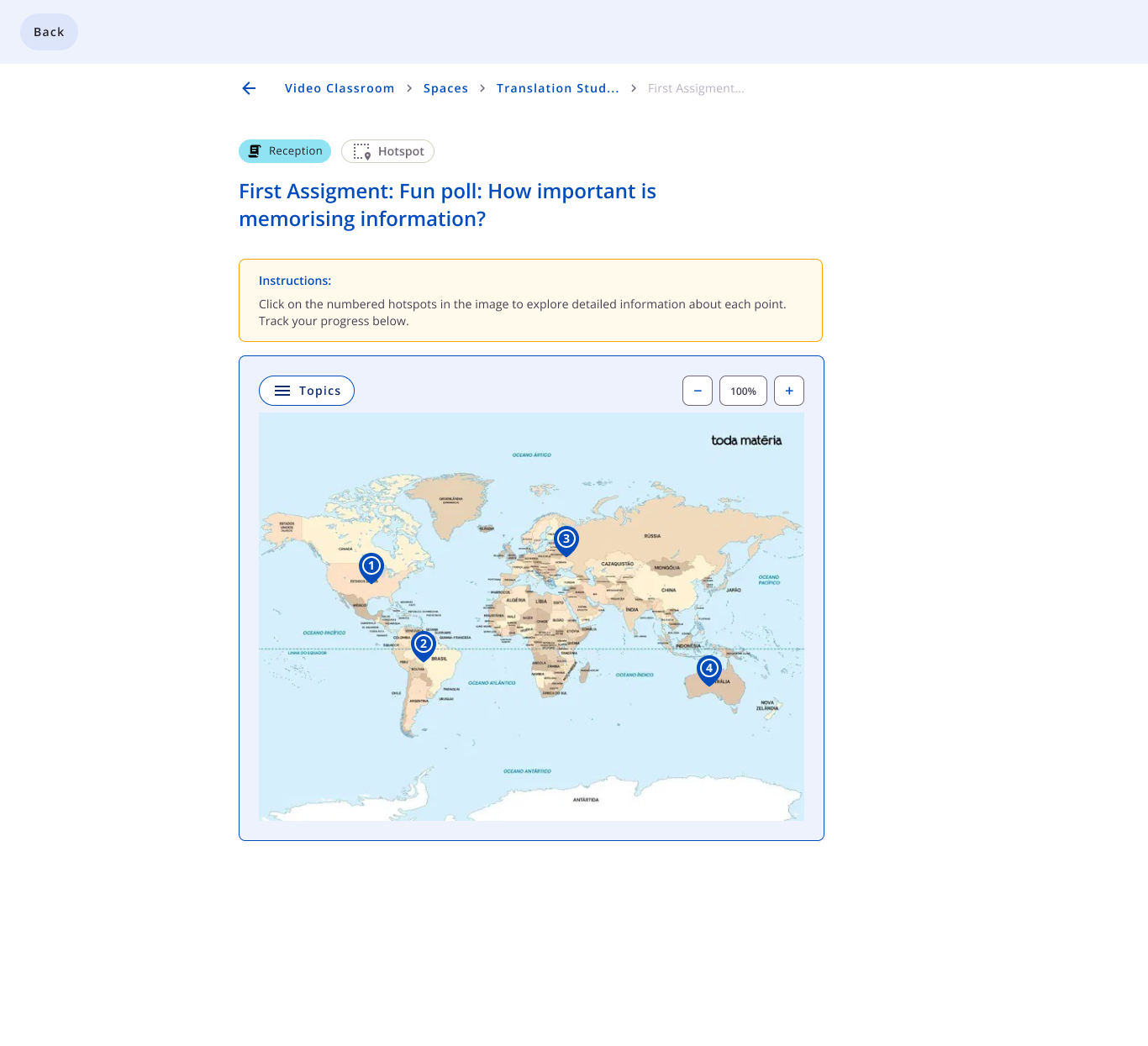The height and width of the screenshot is (1046, 1148).
Task: Open hotspot marker number 2
Action: [x=424, y=646]
